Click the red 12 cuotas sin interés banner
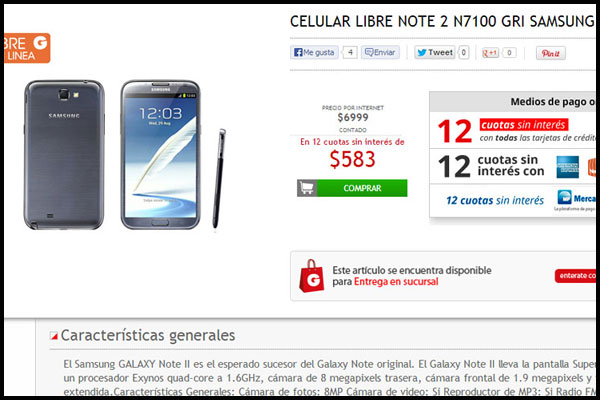The image size is (600, 400). coord(523,125)
